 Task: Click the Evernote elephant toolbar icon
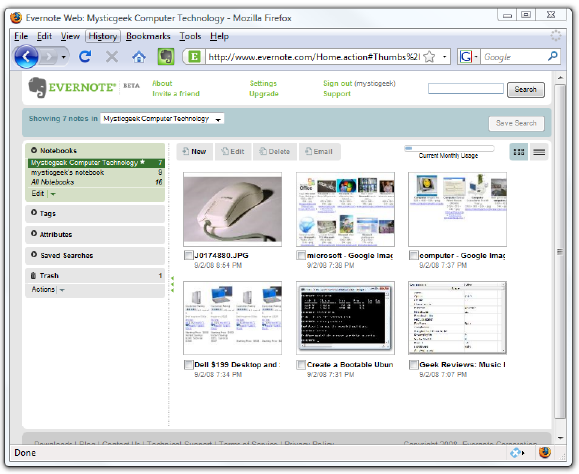tap(166, 57)
